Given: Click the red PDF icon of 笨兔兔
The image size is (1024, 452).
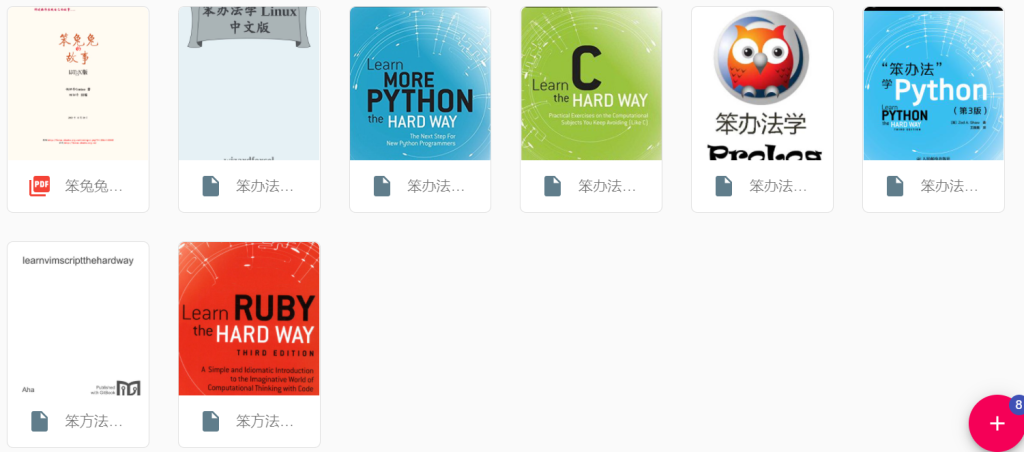Looking at the screenshot, I should tap(39, 186).
